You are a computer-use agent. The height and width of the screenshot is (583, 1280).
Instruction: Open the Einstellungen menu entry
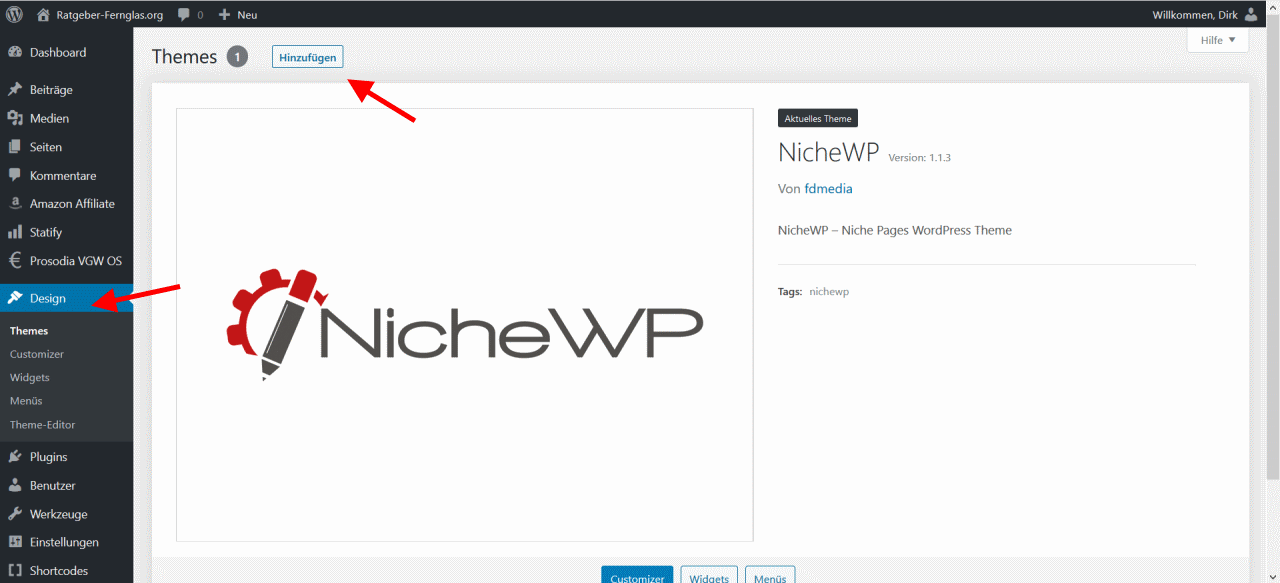[66, 542]
